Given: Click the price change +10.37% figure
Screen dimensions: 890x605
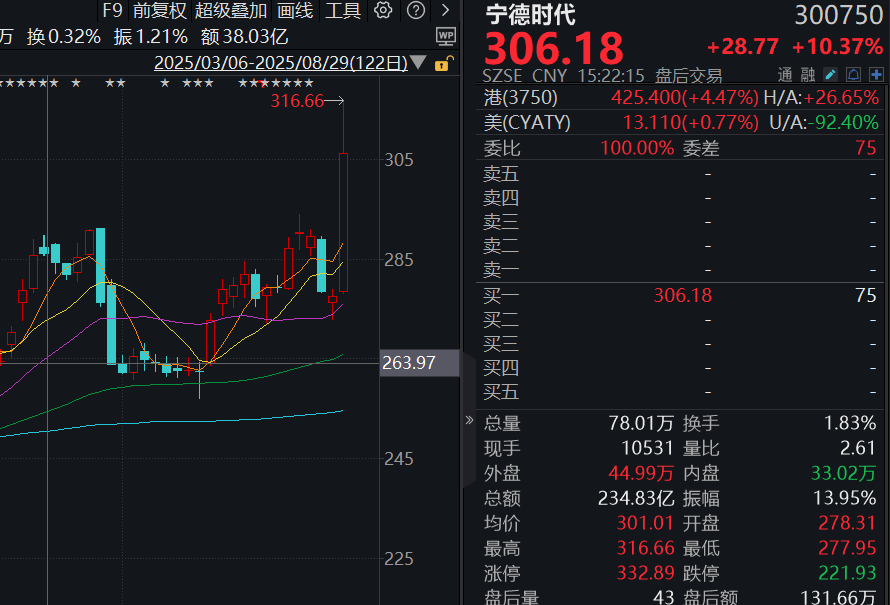Looking at the screenshot, I should coord(838,47).
